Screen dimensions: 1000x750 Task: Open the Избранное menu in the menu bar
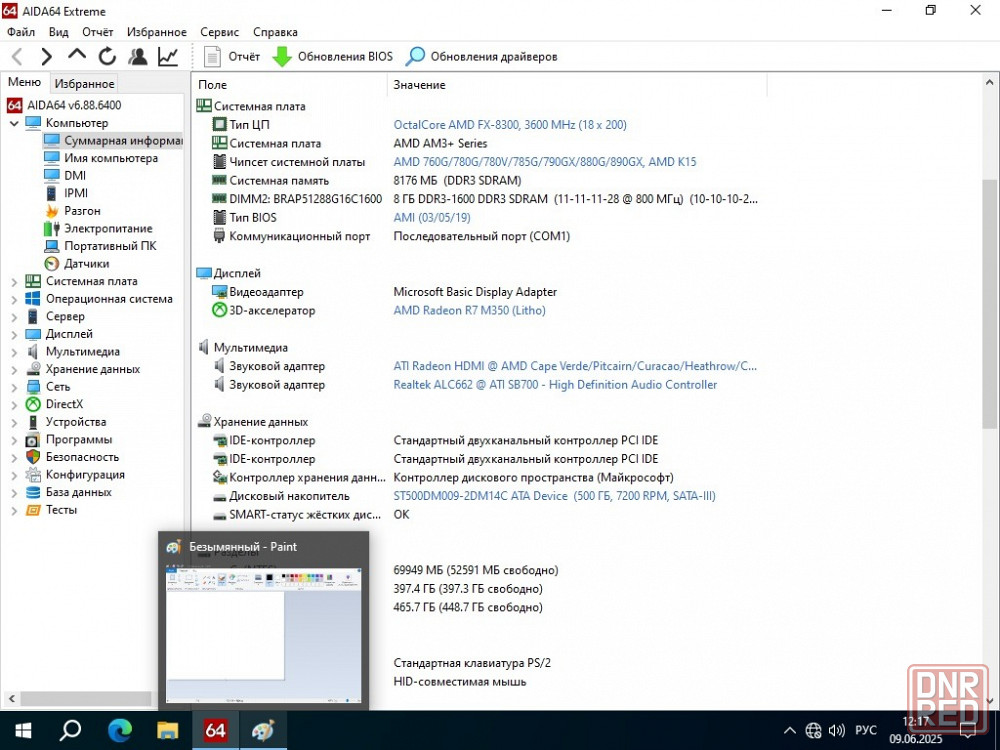[x=157, y=32]
